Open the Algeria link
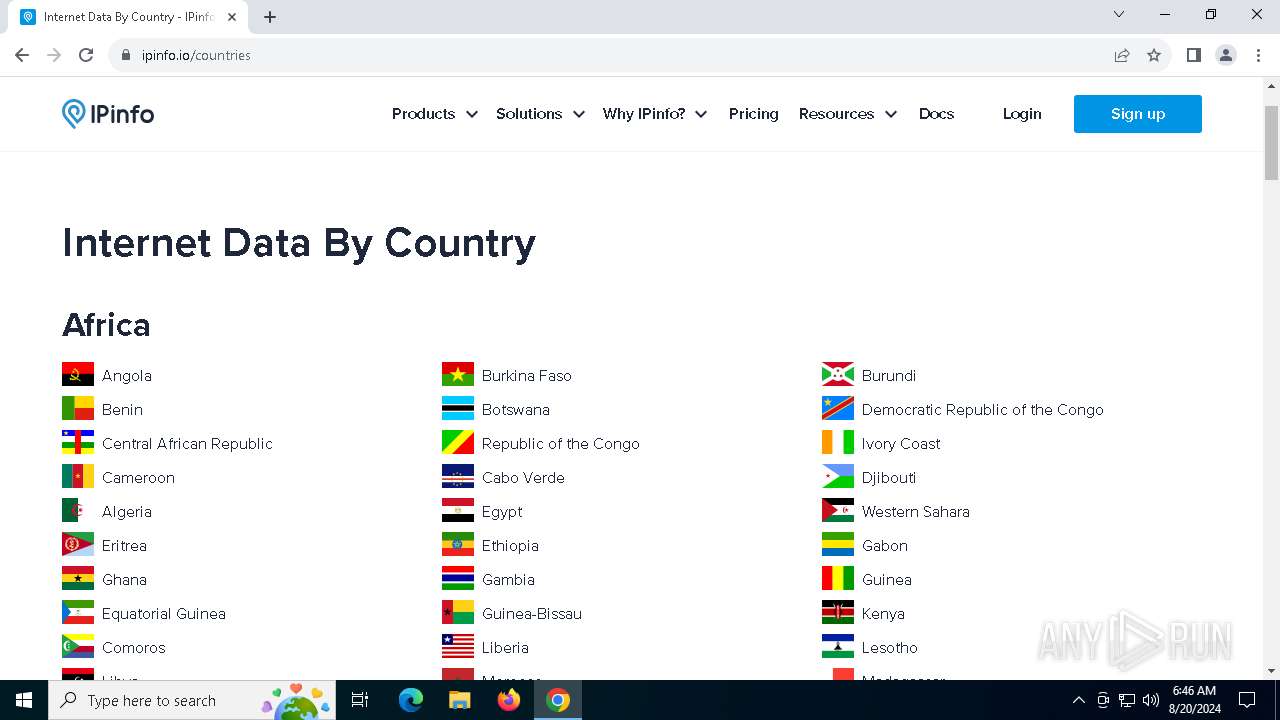The height and width of the screenshot is (720, 1280). click(x=127, y=511)
